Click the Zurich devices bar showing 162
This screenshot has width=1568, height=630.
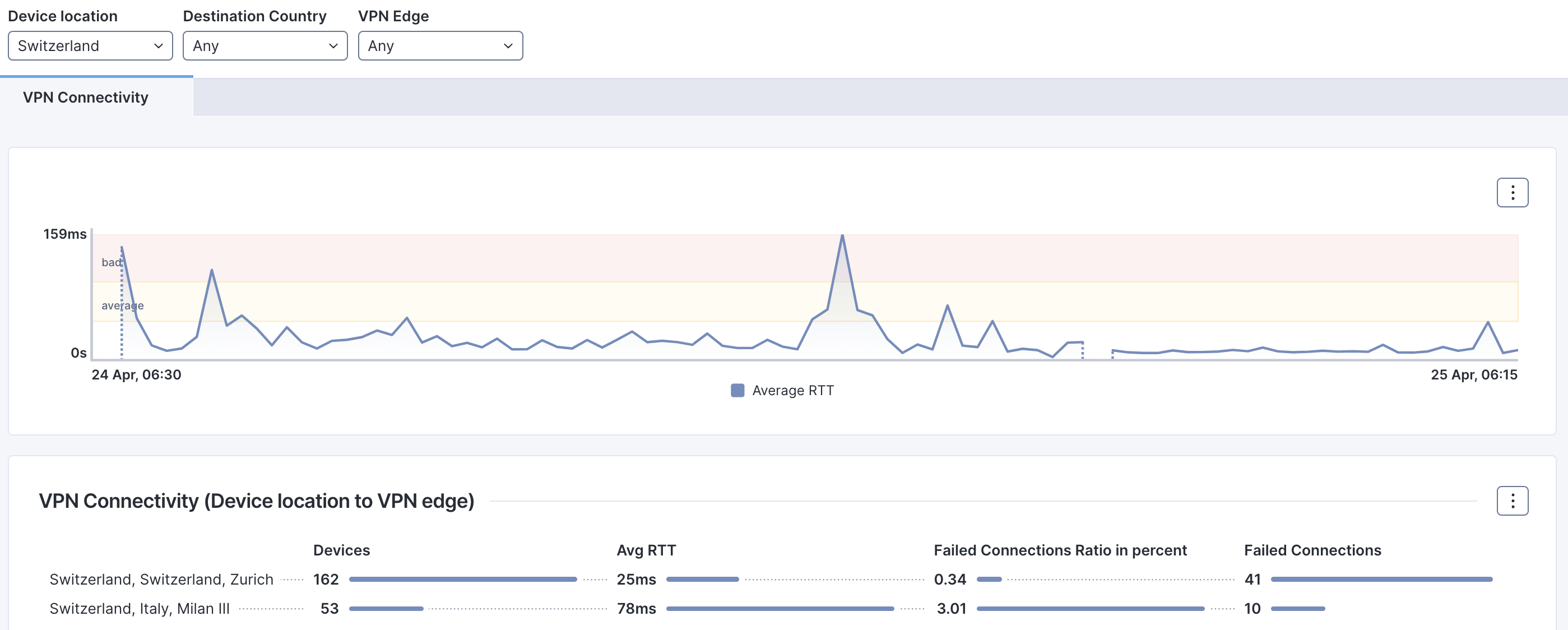462,580
